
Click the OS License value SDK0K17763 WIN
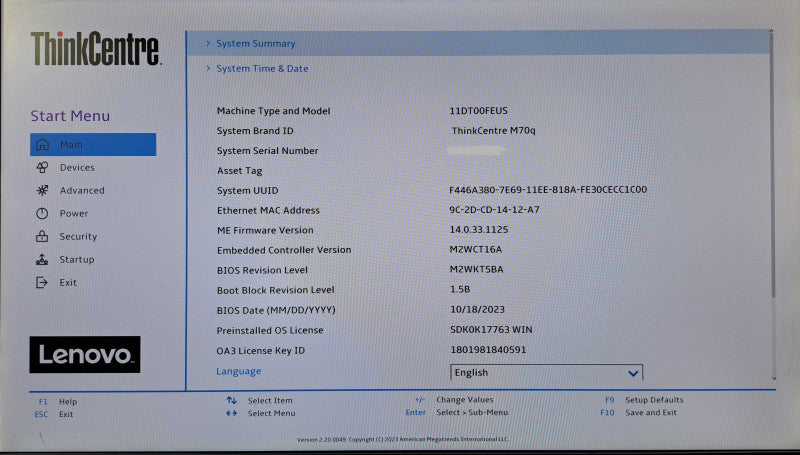(491, 330)
